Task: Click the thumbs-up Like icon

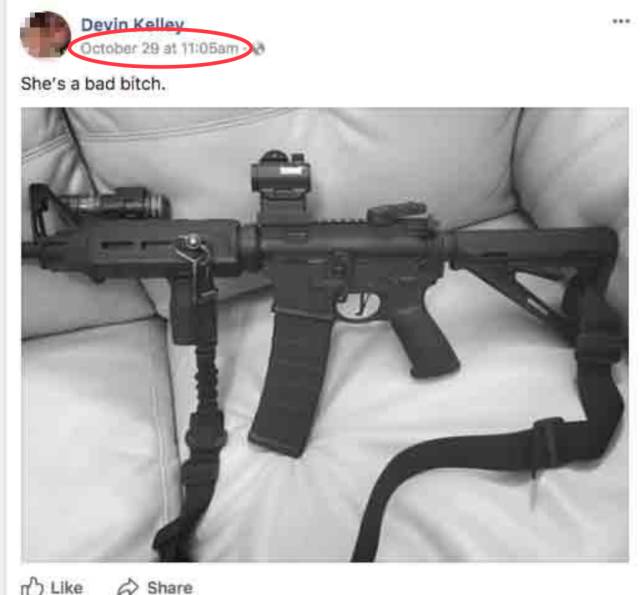Action: (32, 586)
